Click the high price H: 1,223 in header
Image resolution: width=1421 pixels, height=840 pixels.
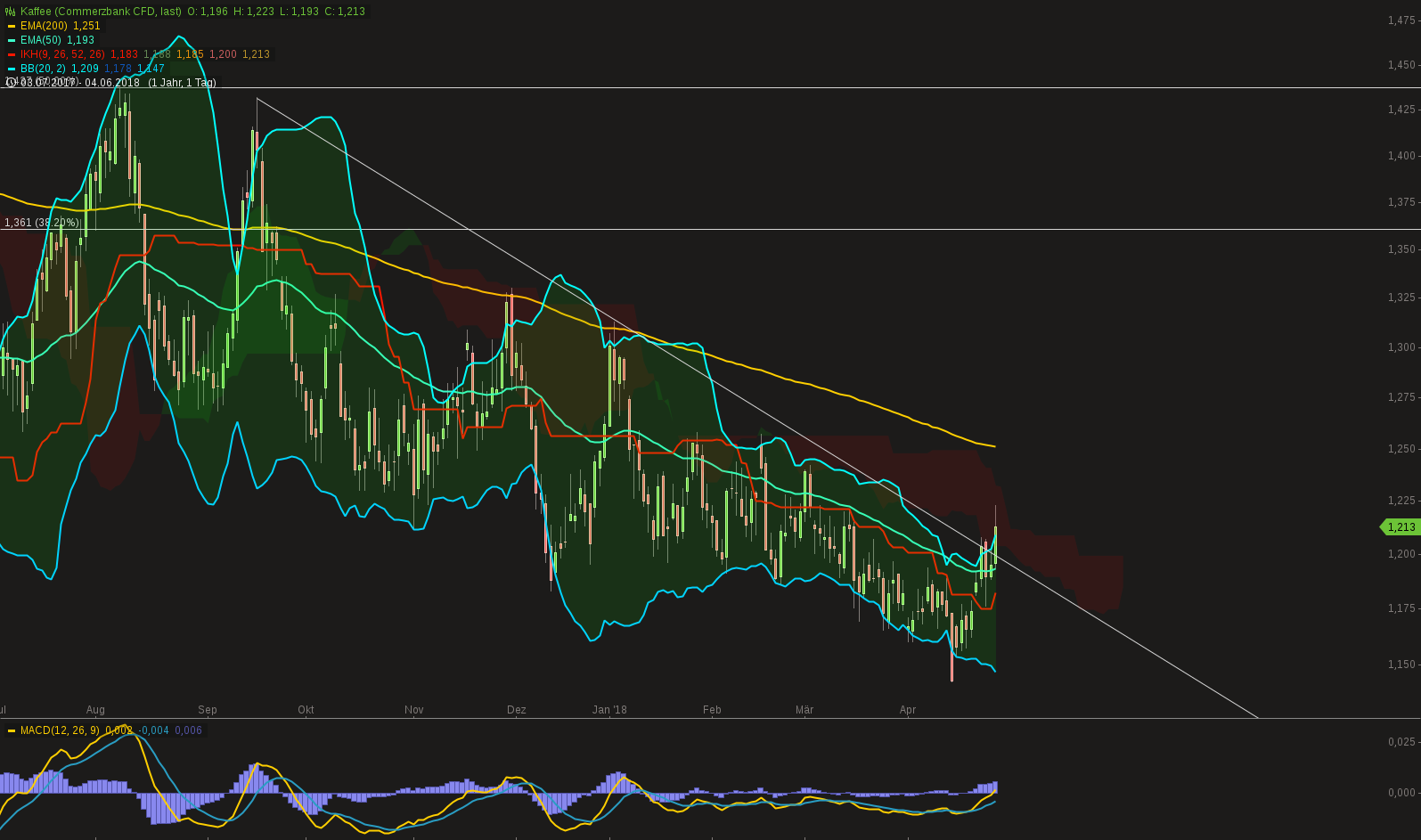point(254,12)
